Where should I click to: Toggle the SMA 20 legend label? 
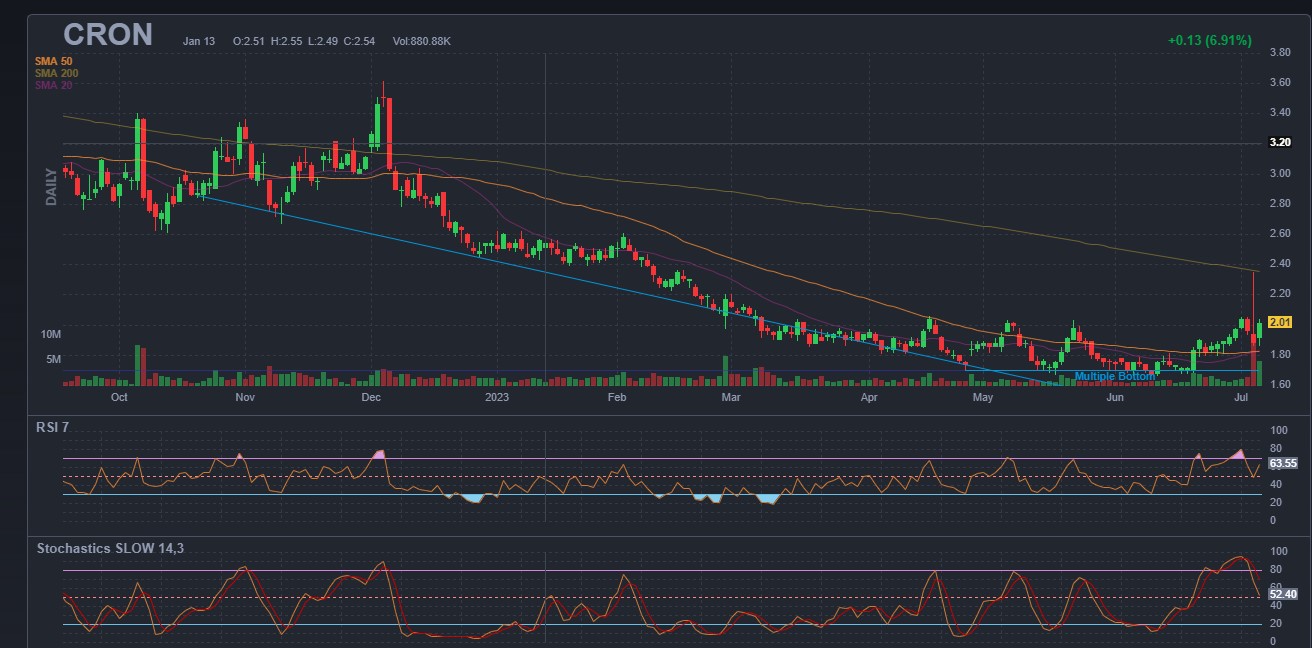click(x=53, y=85)
